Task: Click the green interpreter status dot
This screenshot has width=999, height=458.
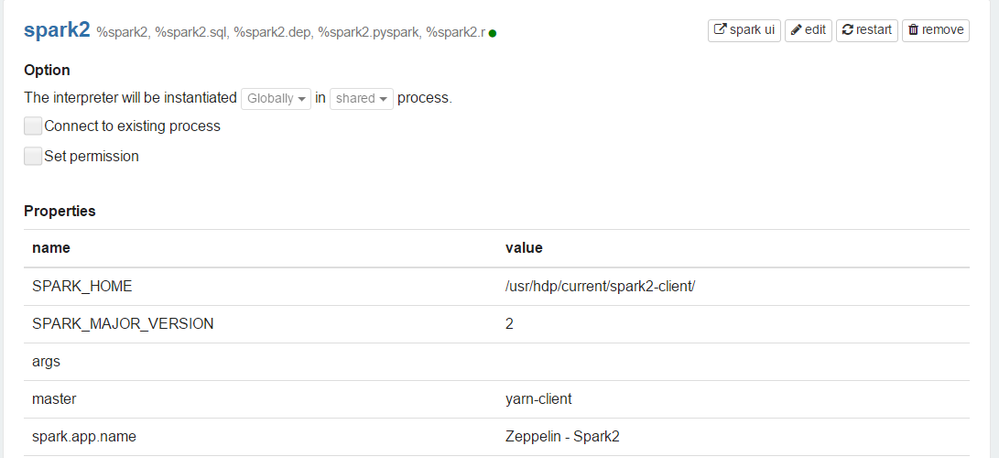Action: pos(493,33)
